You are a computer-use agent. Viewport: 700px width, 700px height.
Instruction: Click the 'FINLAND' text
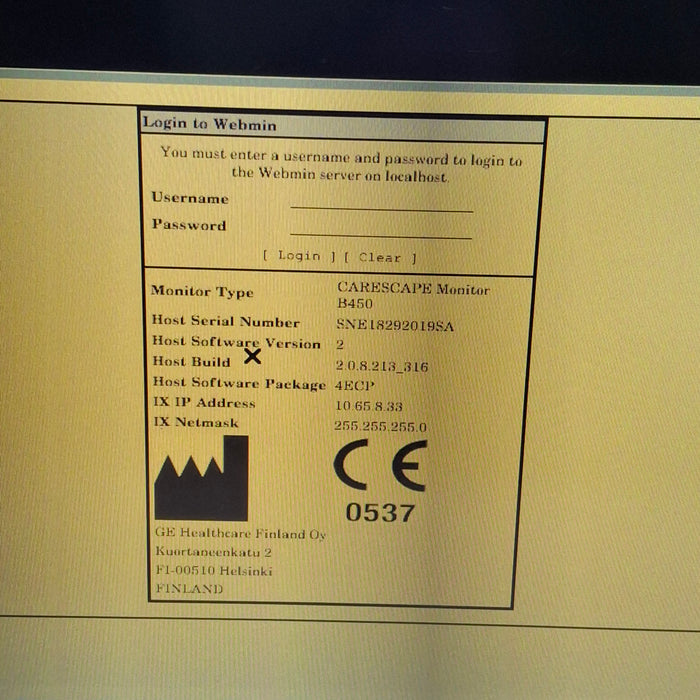[189, 588]
